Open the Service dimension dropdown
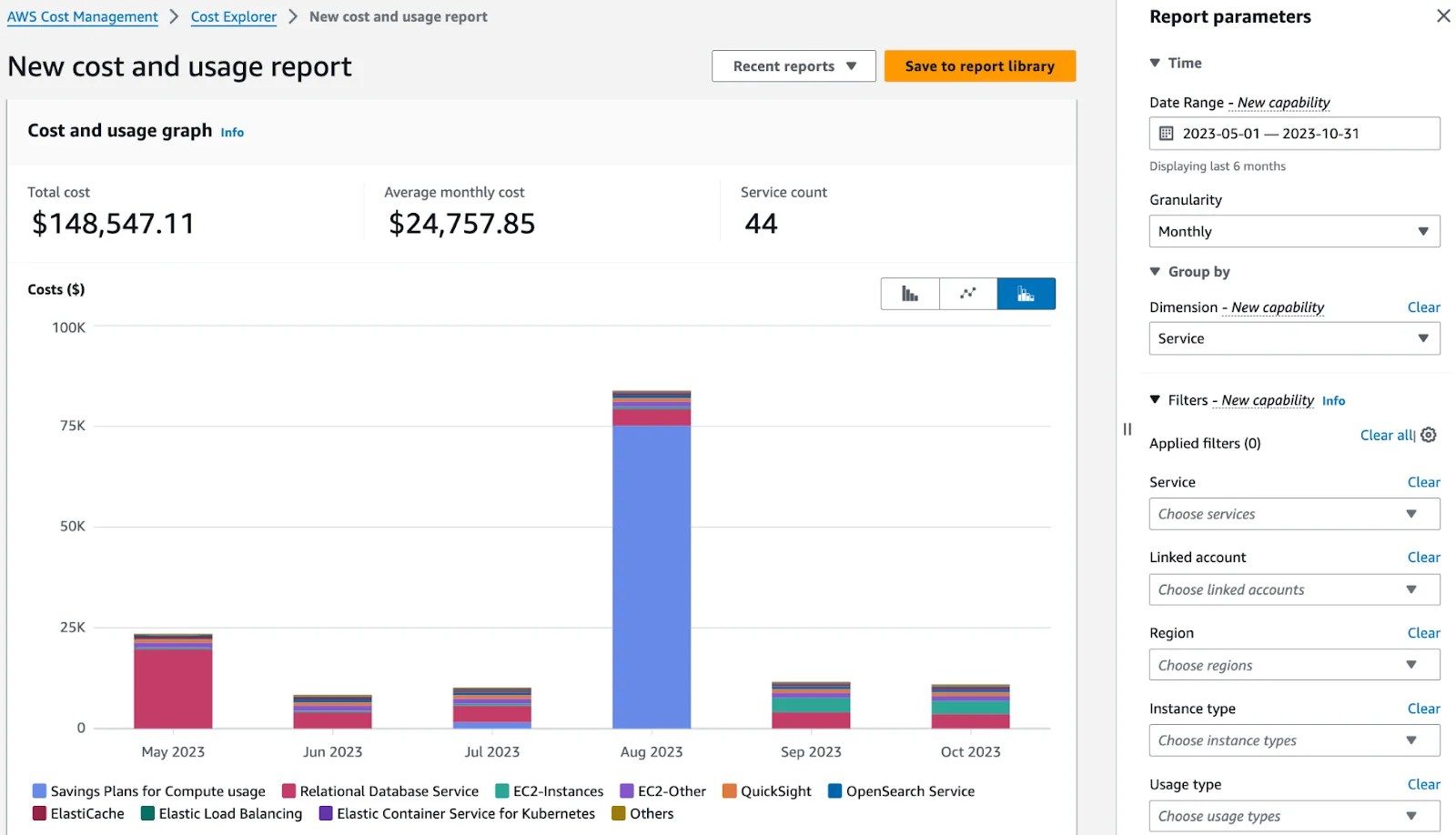 (x=1294, y=338)
